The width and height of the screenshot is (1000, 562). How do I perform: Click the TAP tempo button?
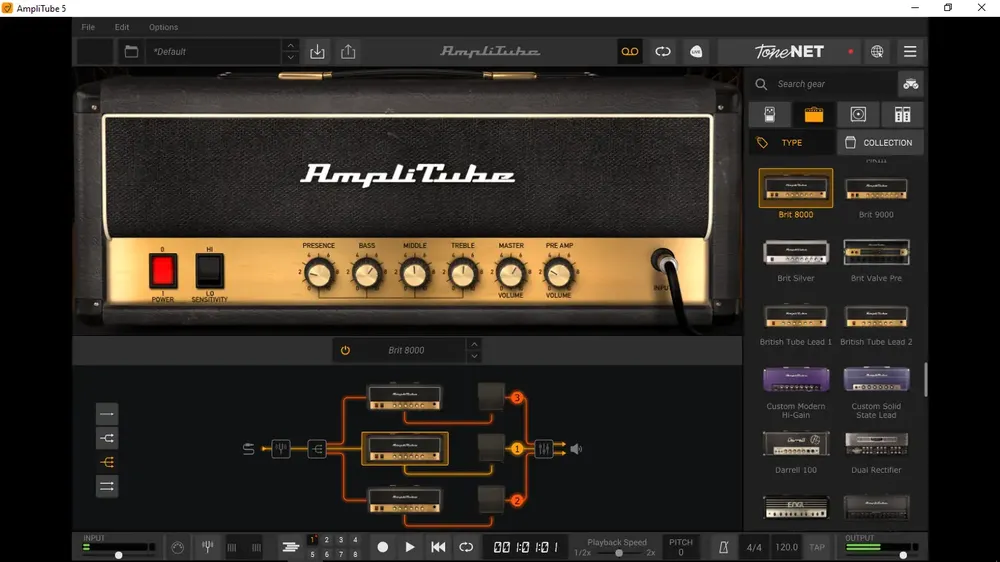point(817,547)
